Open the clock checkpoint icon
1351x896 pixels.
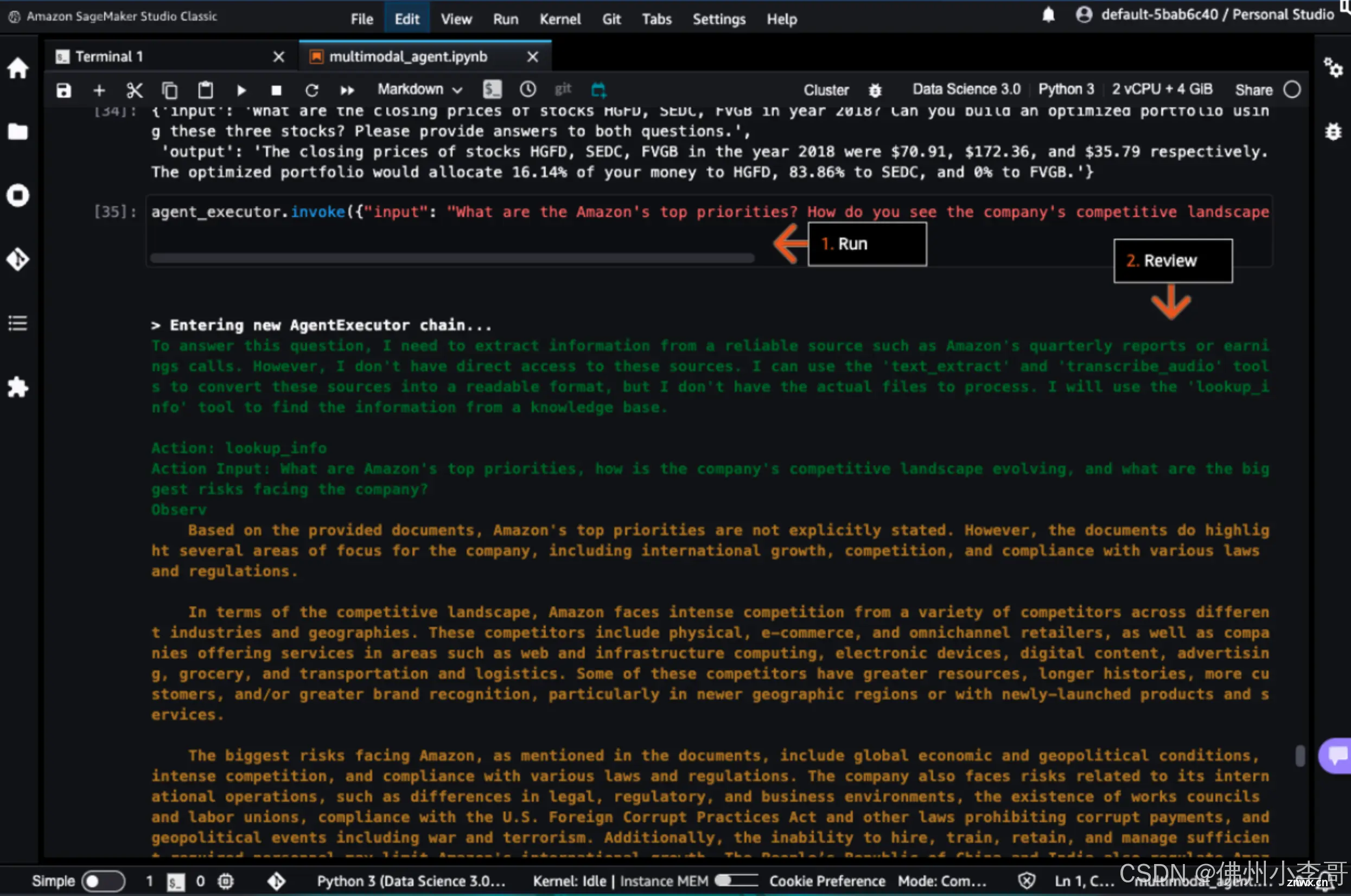527,89
